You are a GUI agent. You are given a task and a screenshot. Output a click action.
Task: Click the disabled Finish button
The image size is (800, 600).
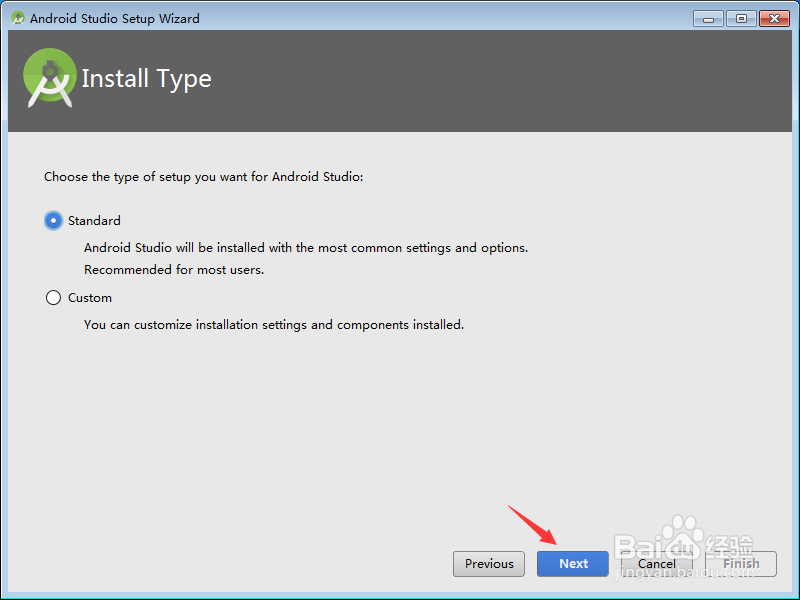741,563
